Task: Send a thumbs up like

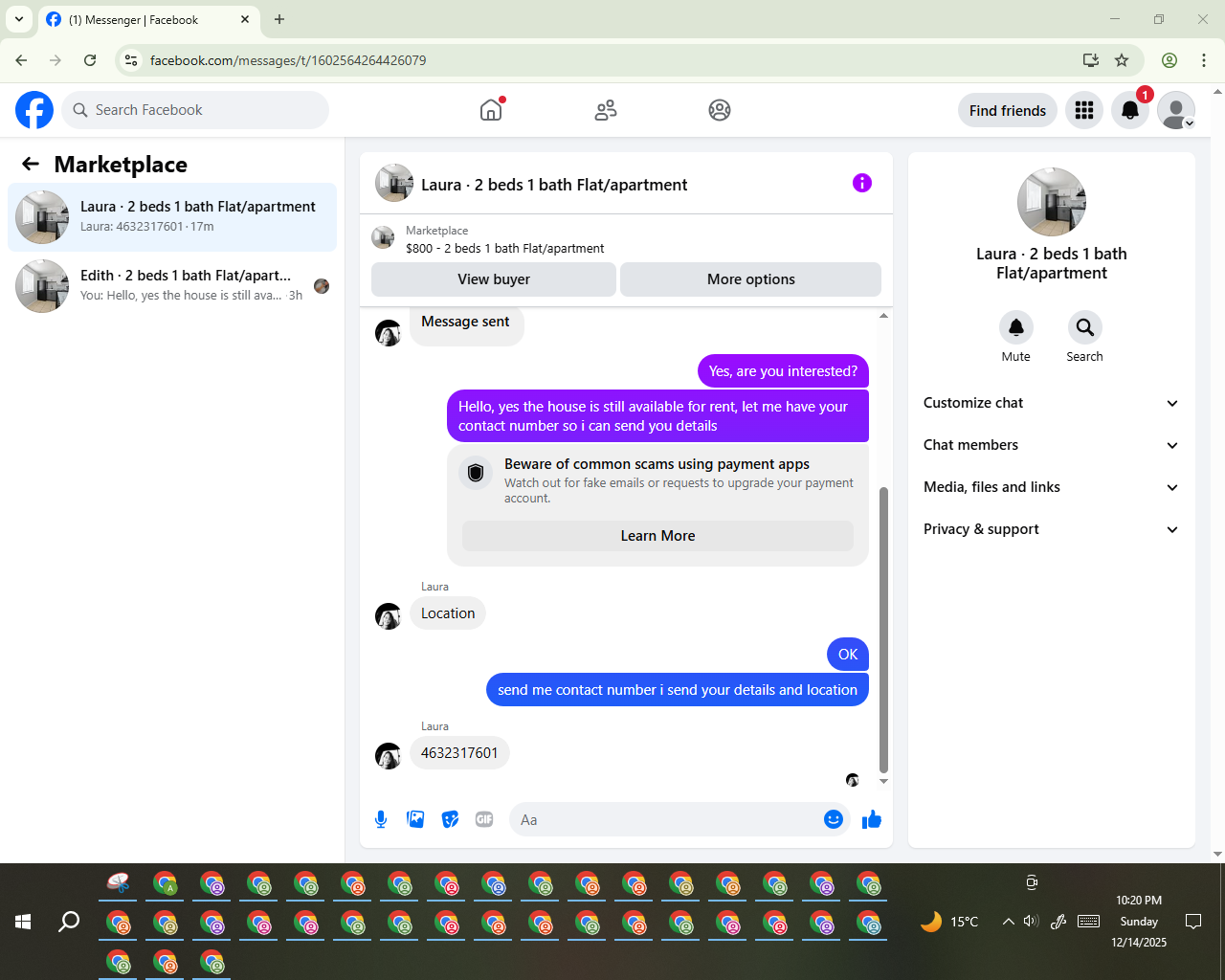Action: (x=872, y=819)
